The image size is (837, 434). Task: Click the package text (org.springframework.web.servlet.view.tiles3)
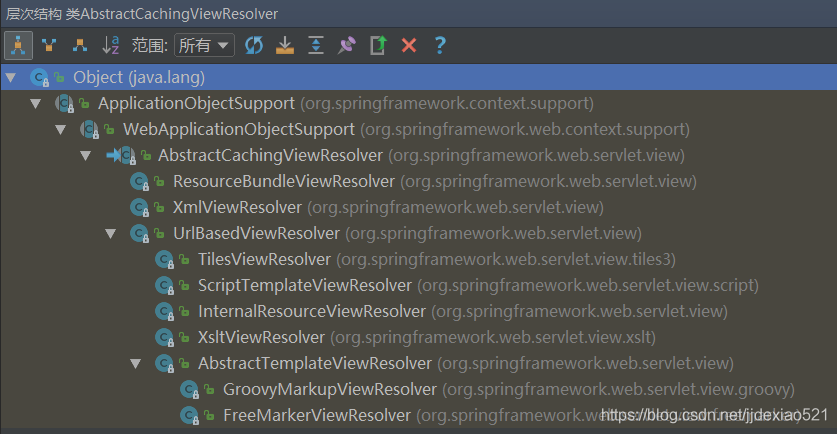tap(506, 259)
